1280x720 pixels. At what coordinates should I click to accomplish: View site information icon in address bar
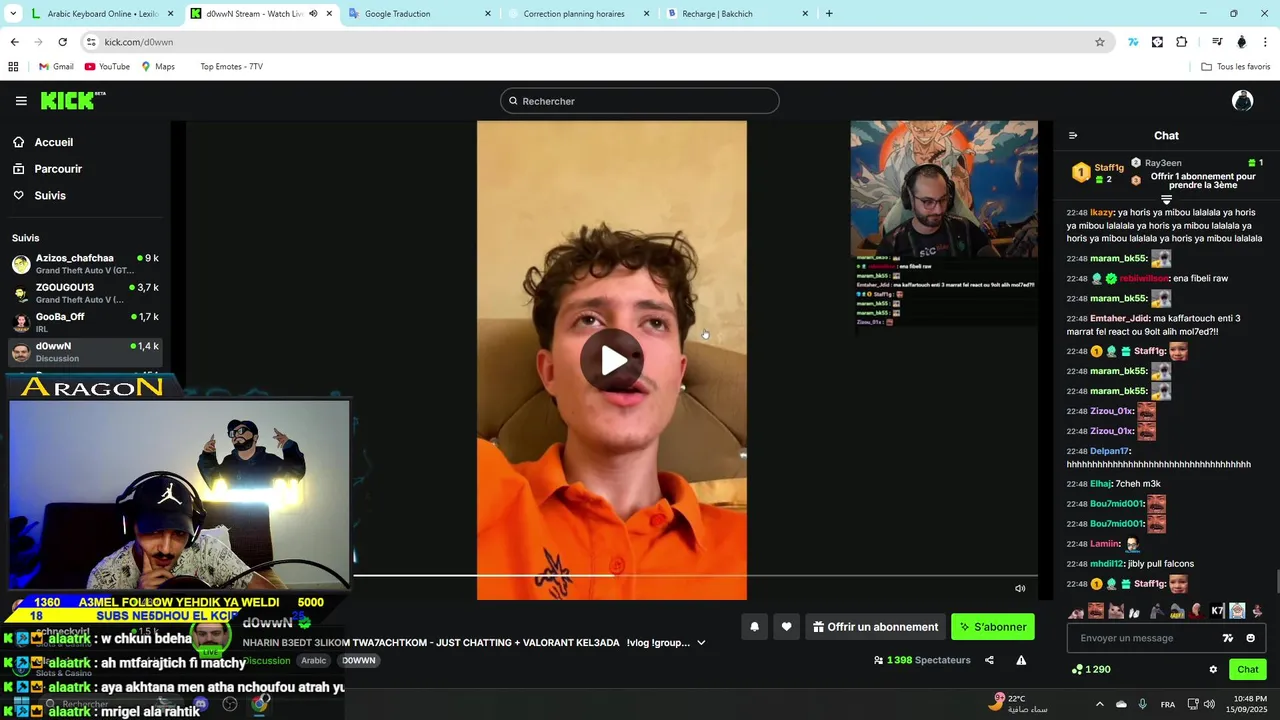point(91,42)
